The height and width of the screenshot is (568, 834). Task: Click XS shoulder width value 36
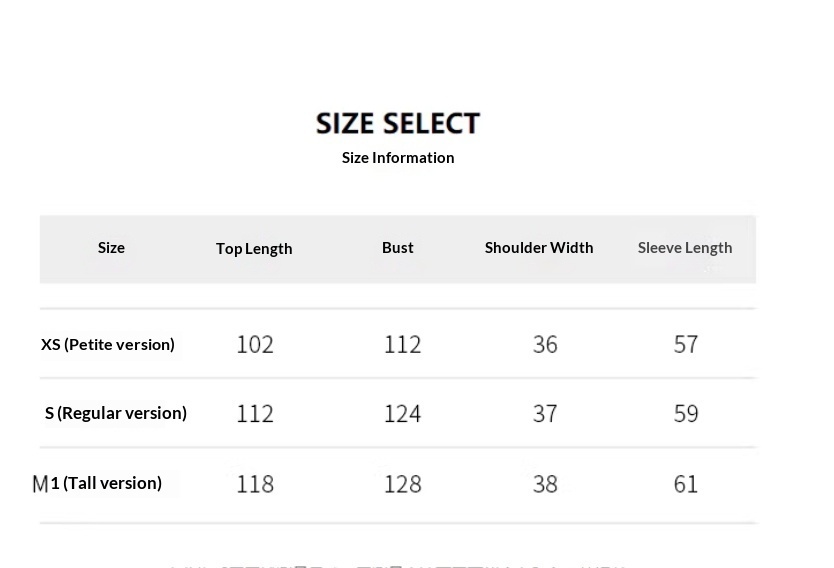[545, 345]
